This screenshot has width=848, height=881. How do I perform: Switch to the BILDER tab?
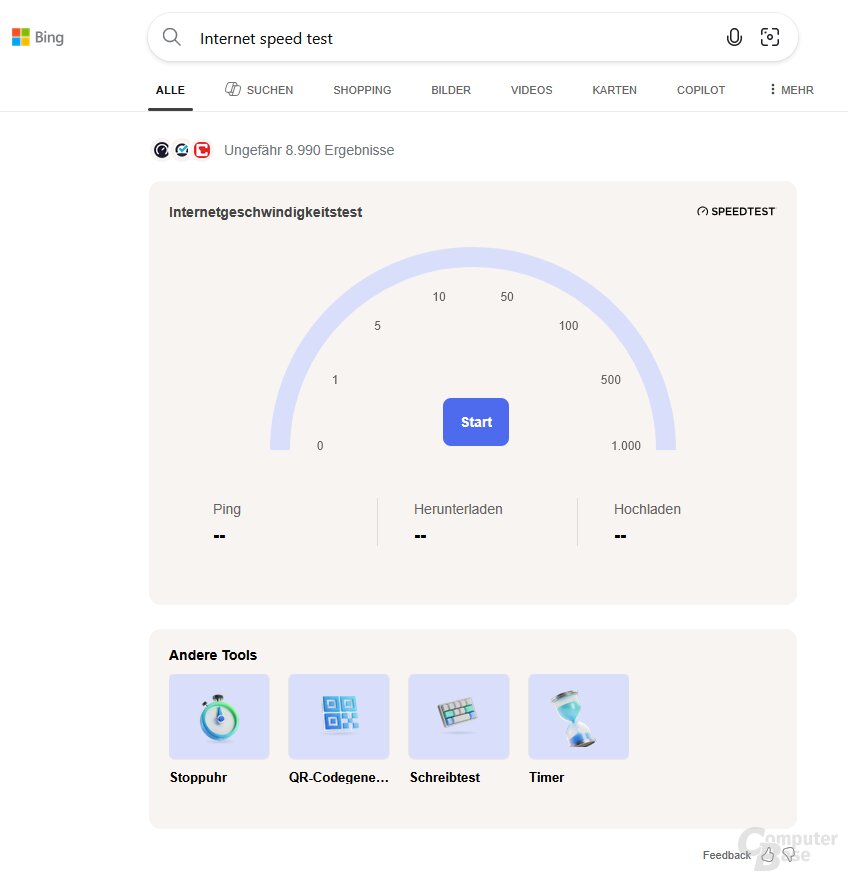point(451,90)
